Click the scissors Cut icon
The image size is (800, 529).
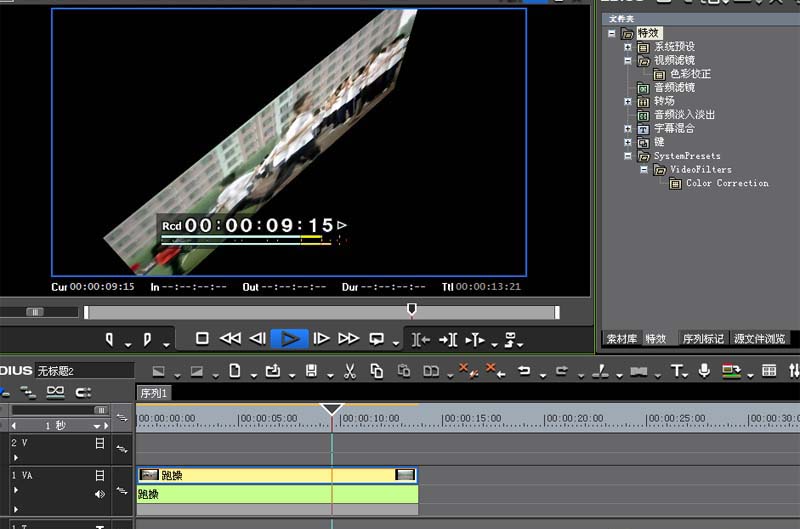click(x=349, y=371)
